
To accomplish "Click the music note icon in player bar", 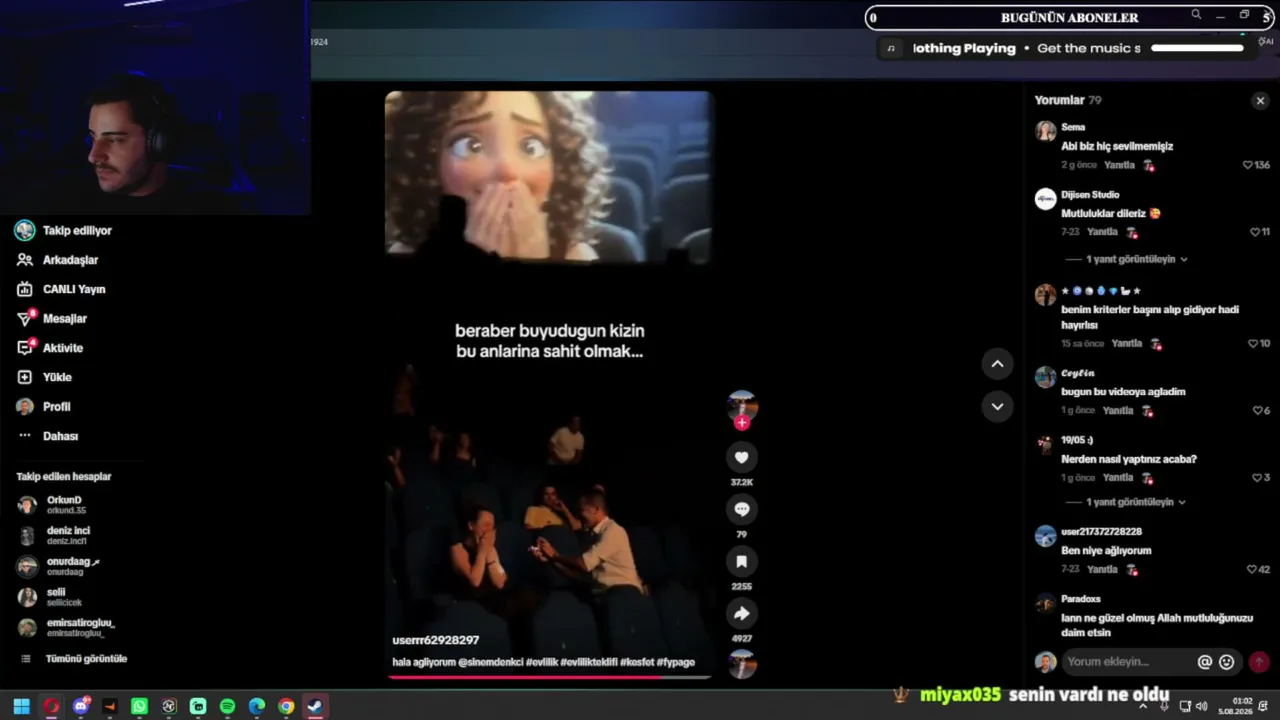I will point(891,48).
